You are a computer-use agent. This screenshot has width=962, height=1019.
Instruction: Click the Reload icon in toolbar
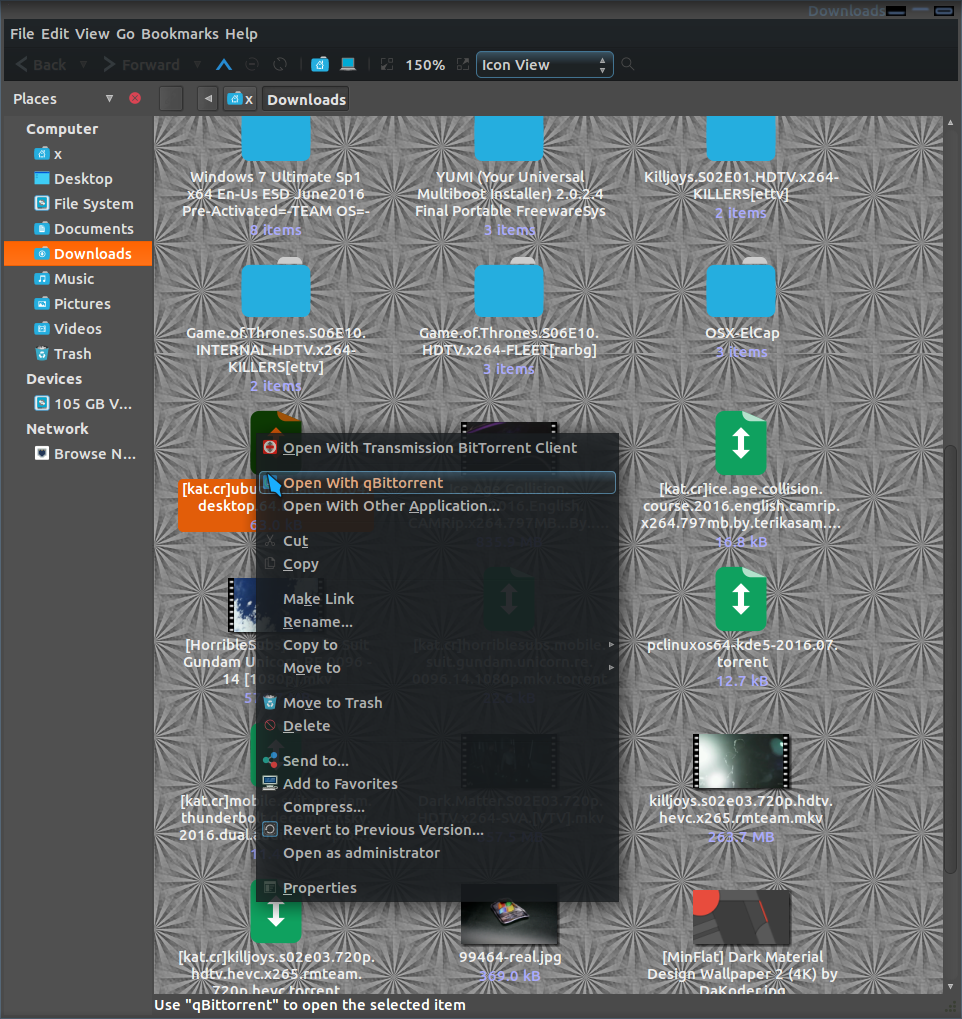coord(280,64)
